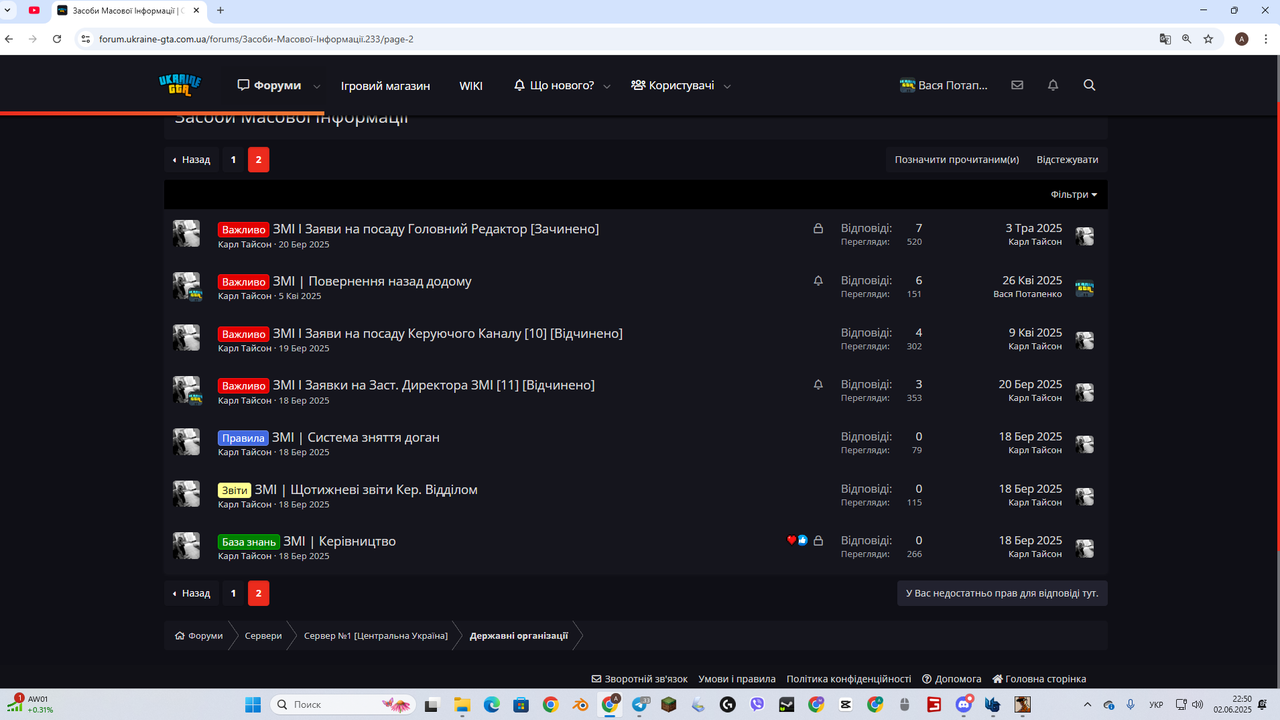Open the Що нового? menu item
The height and width of the screenshot is (720, 1280).
[554, 85]
